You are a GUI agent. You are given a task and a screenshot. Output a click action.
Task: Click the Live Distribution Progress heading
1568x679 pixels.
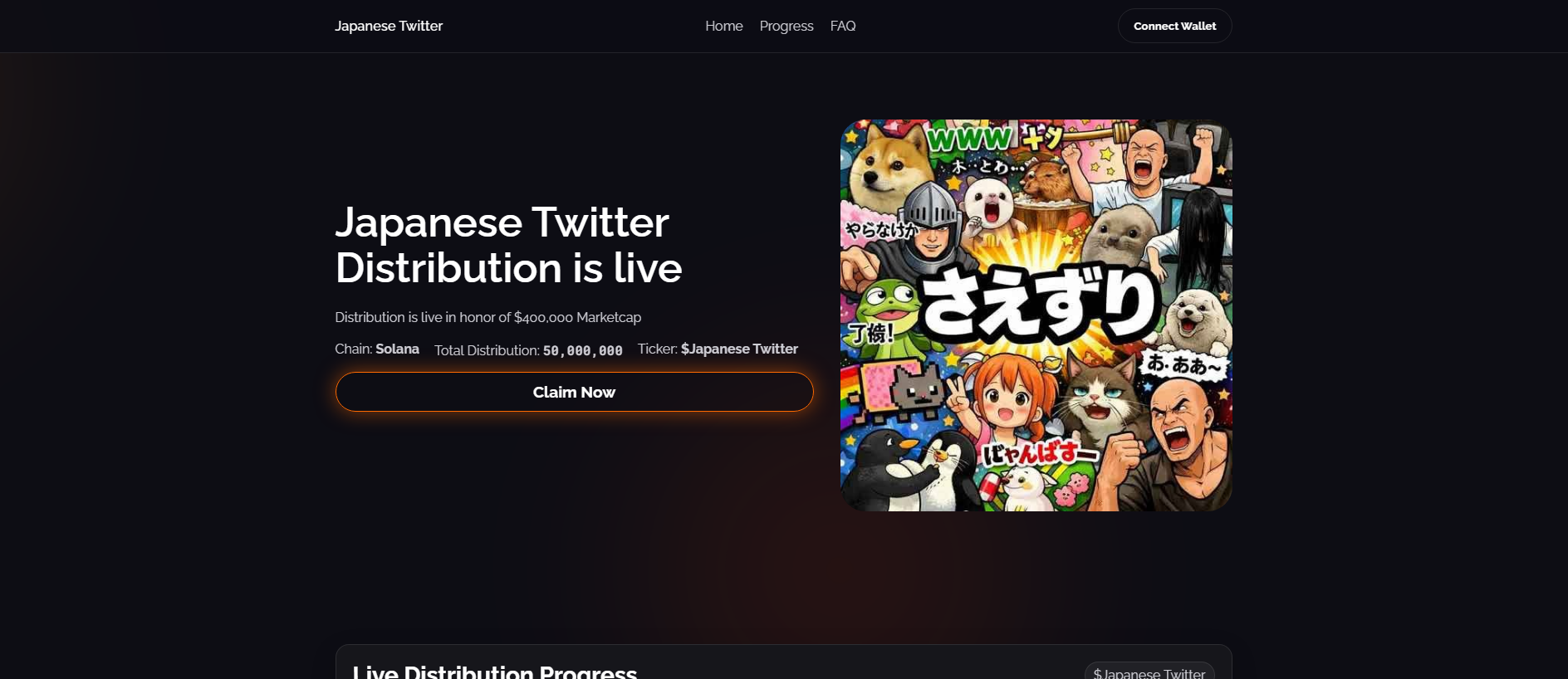[494, 671]
